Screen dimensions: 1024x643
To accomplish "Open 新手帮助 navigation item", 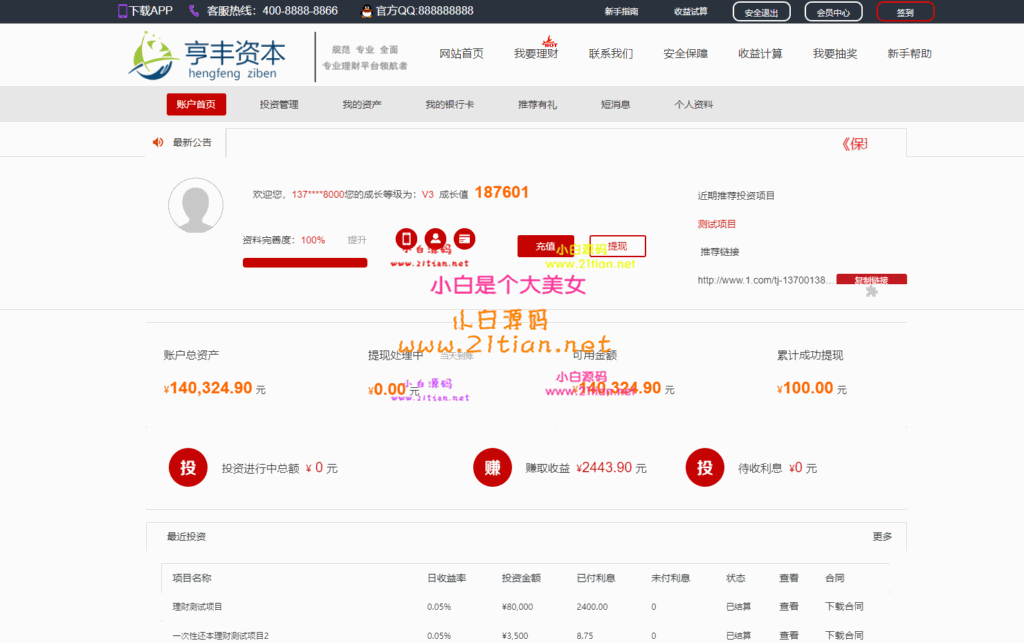I will [x=909, y=54].
